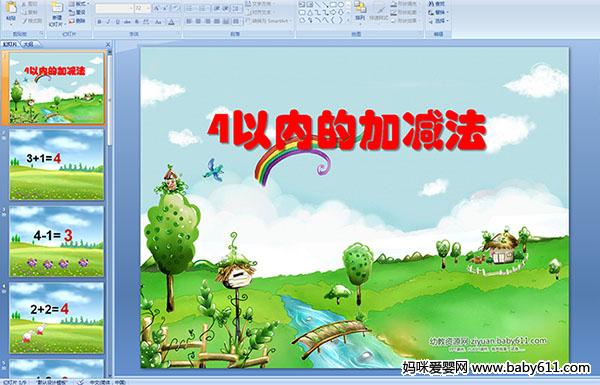Click the text shadow icon
Screen dimensions: 600x385
pyautogui.click(x=137, y=22)
